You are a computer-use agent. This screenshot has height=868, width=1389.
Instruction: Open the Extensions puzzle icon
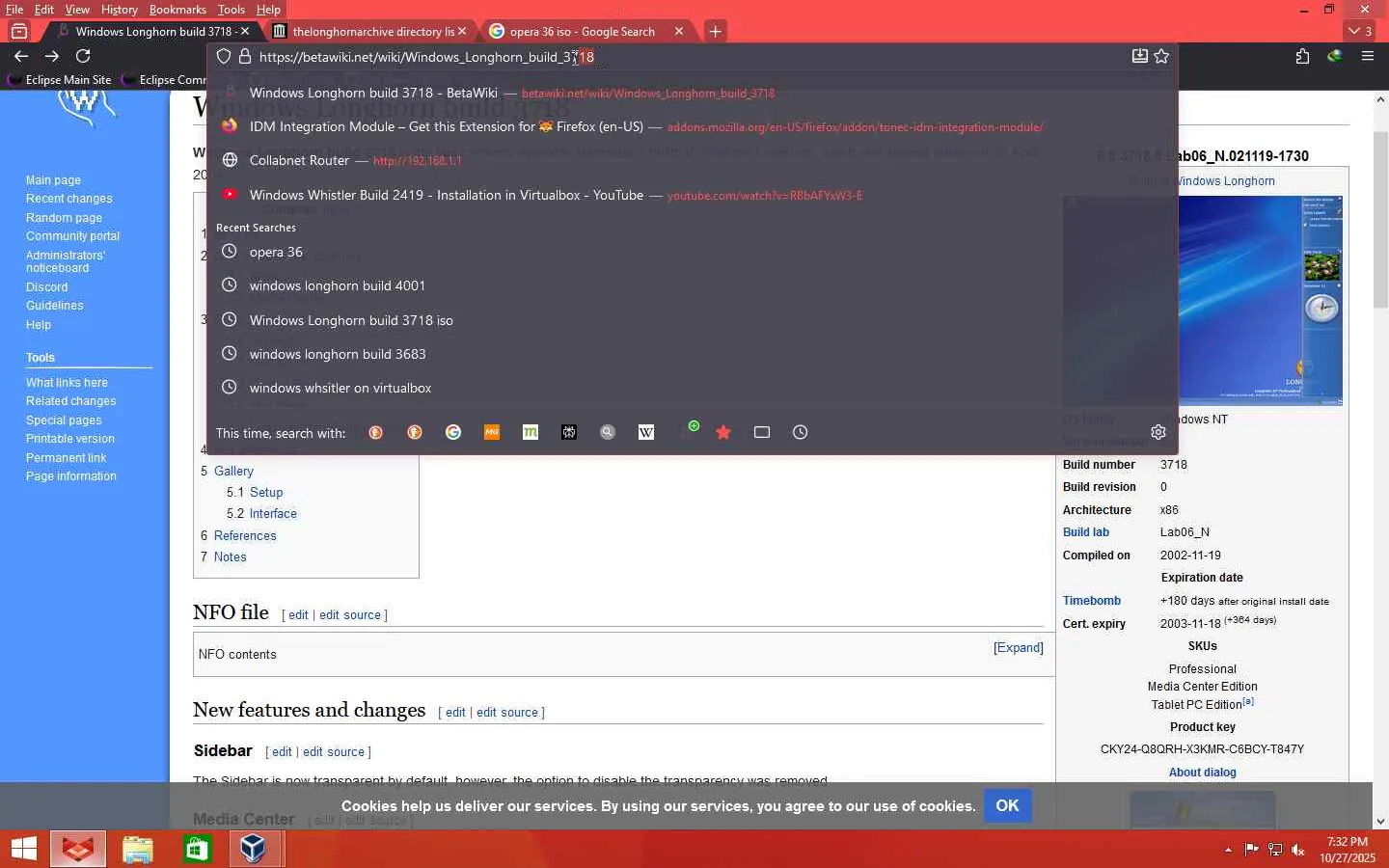pos(1302,56)
